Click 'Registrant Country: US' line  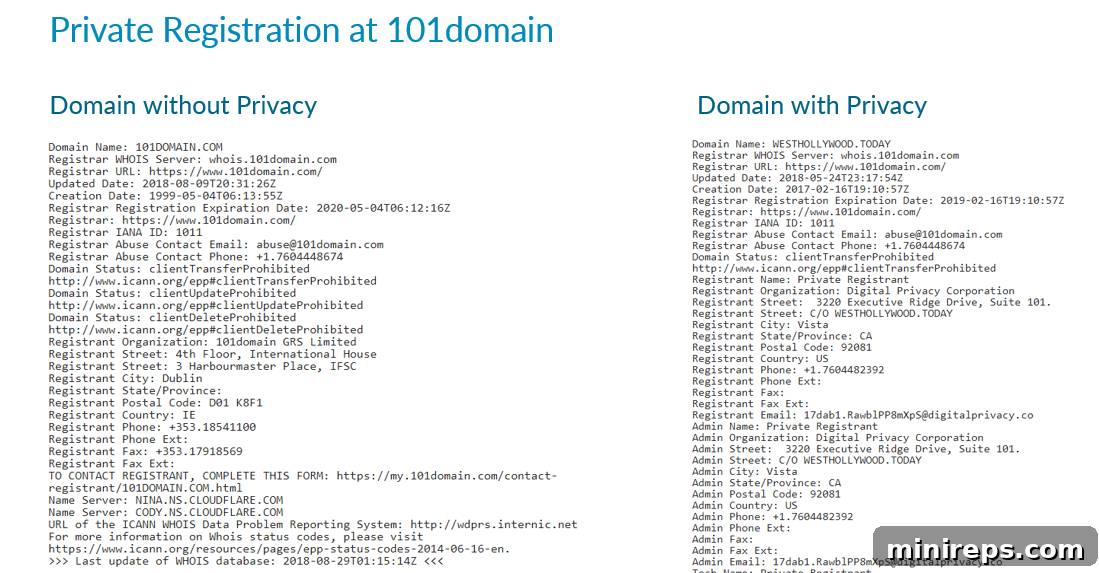coord(760,359)
